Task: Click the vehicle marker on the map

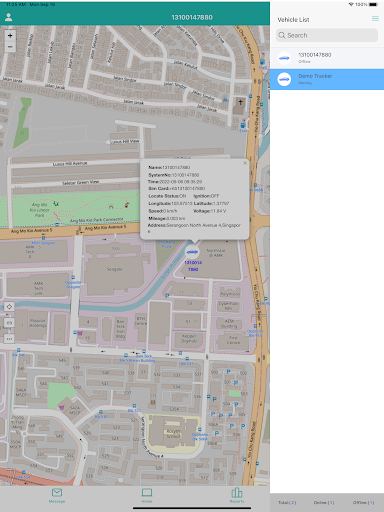Action: (x=192, y=252)
